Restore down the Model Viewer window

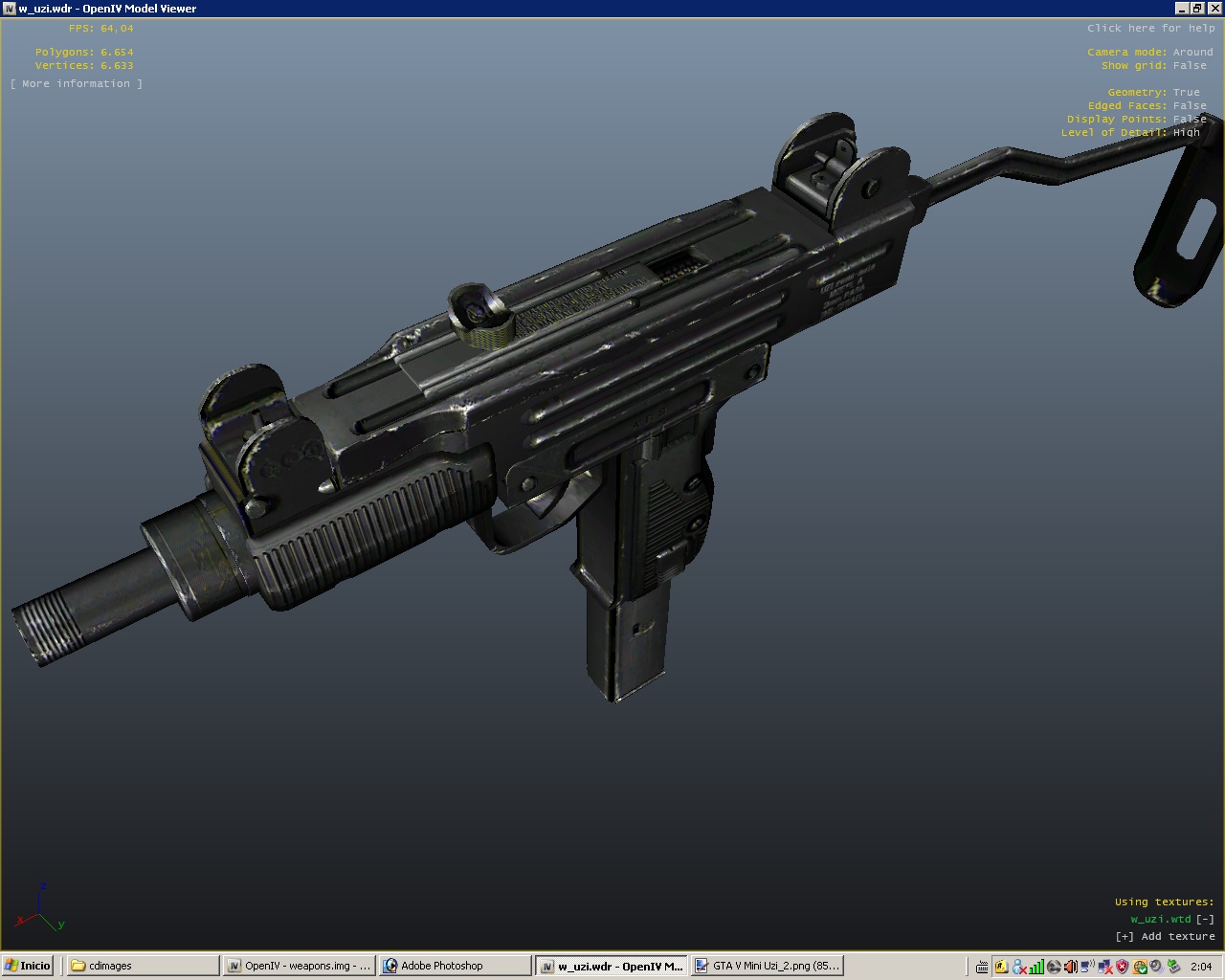(x=1196, y=9)
